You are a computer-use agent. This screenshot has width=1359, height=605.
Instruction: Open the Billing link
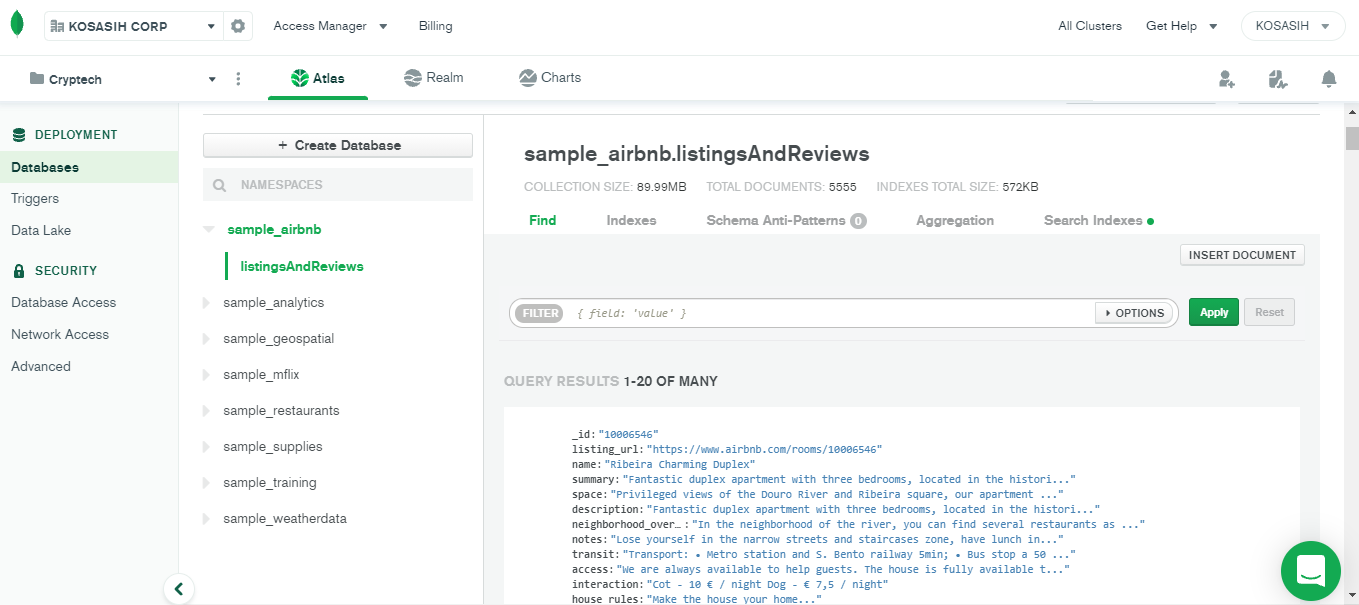(436, 26)
